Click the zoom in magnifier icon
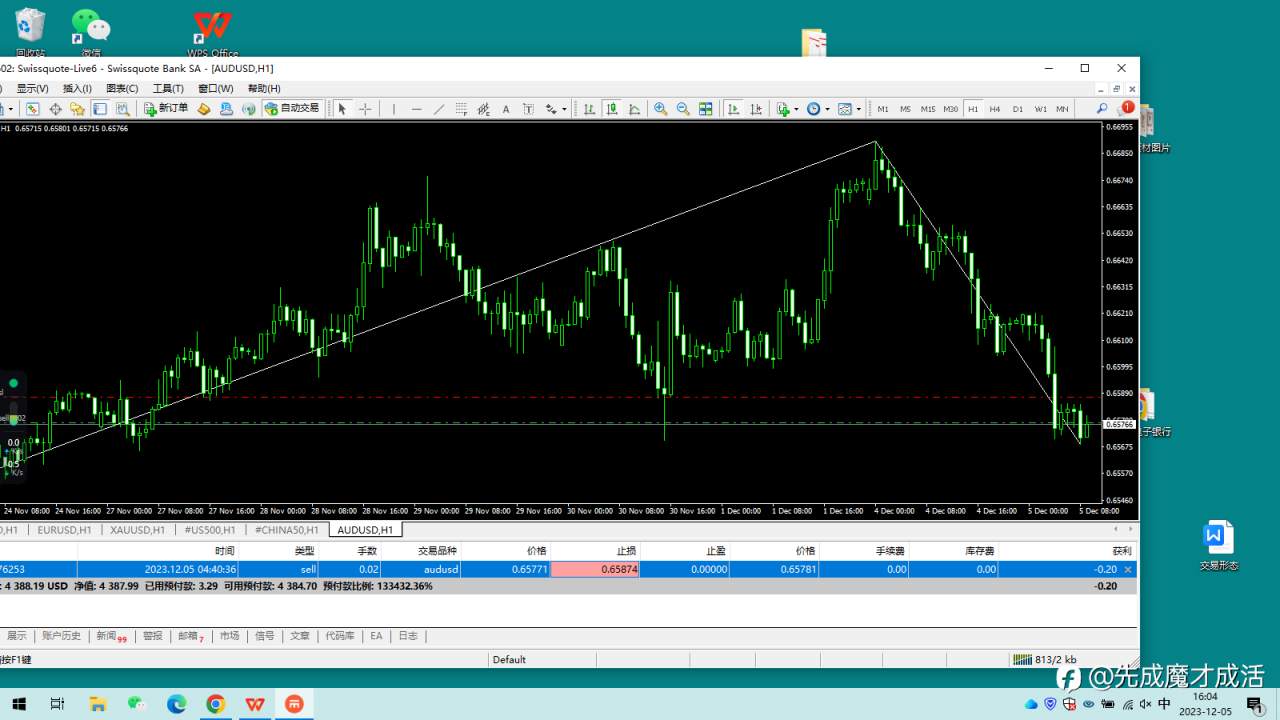The width and height of the screenshot is (1280, 720). tap(660, 109)
